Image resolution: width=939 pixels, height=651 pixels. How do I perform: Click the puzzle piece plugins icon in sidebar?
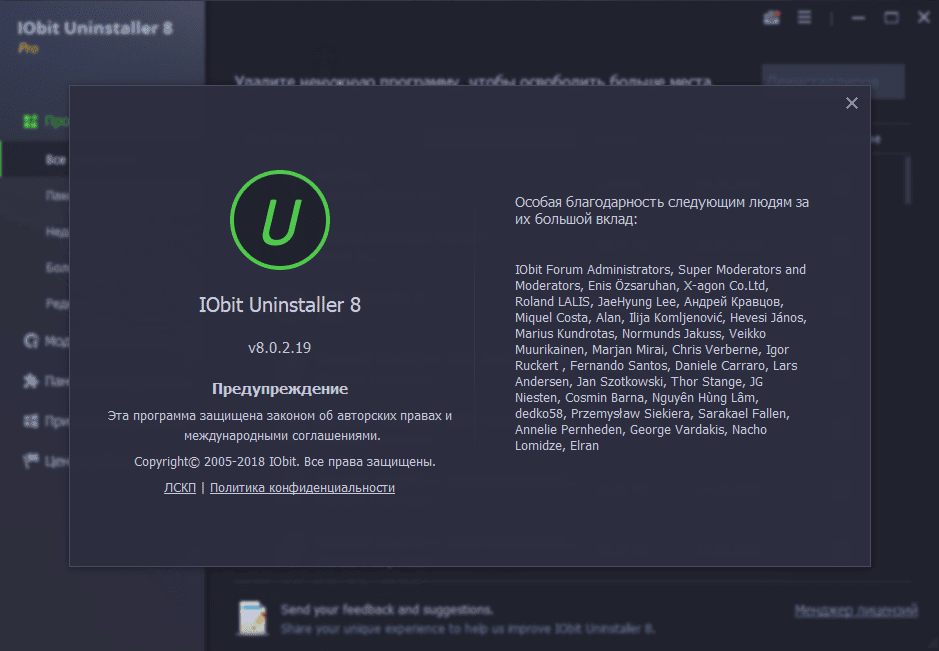(x=31, y=381)
